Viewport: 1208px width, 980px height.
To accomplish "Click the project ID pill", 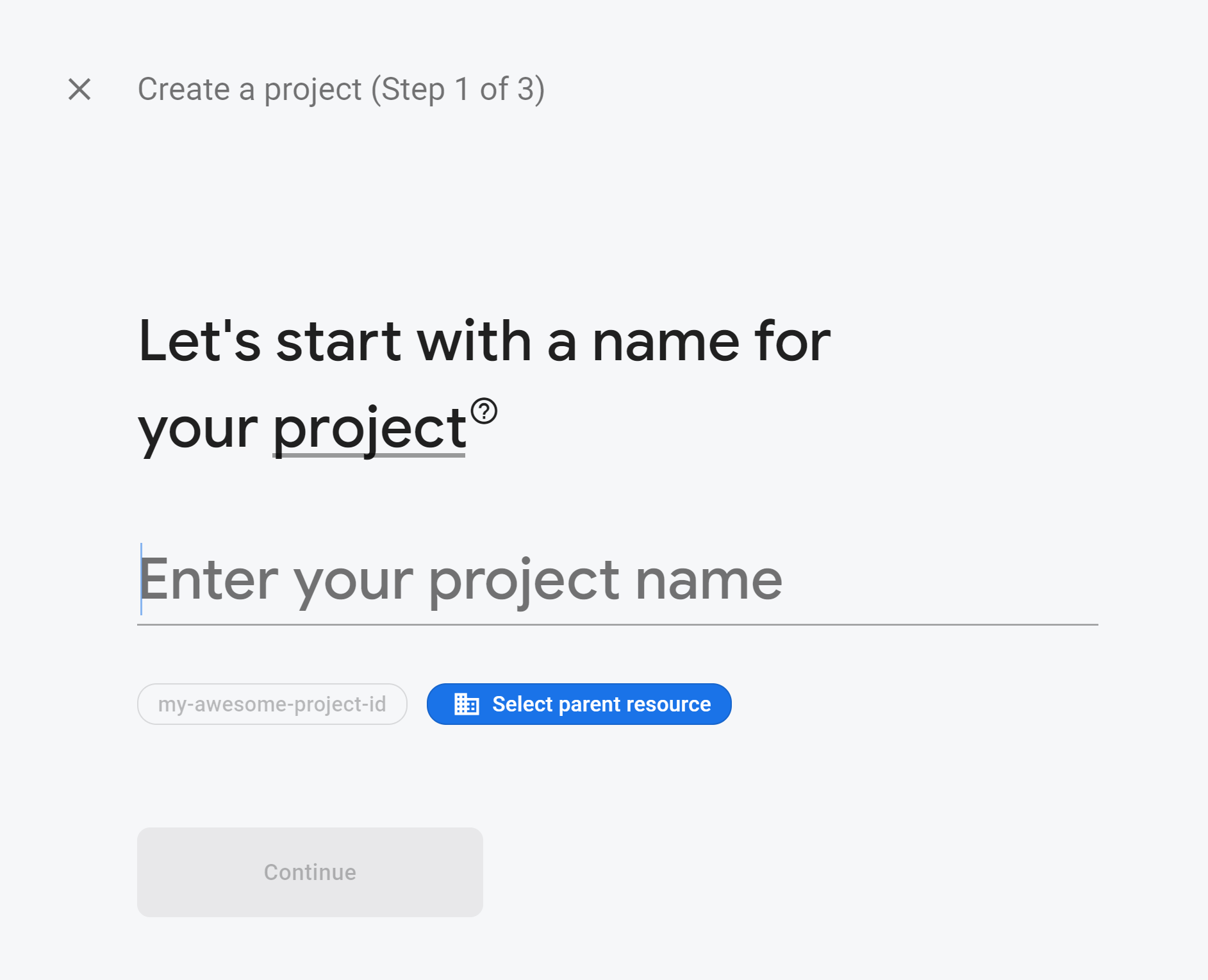I will (272, 704).
